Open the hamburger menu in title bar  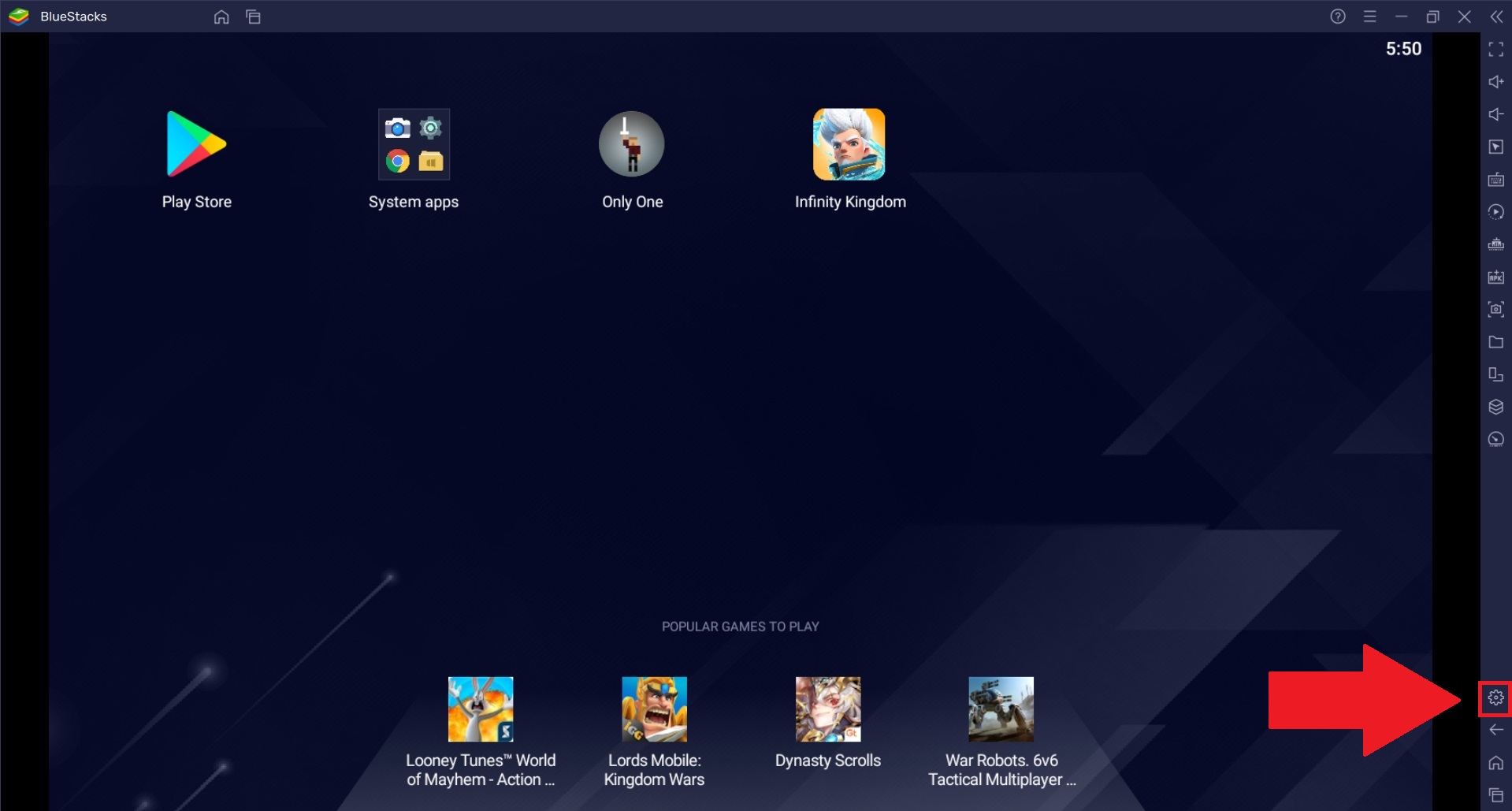pos(1370,17)
